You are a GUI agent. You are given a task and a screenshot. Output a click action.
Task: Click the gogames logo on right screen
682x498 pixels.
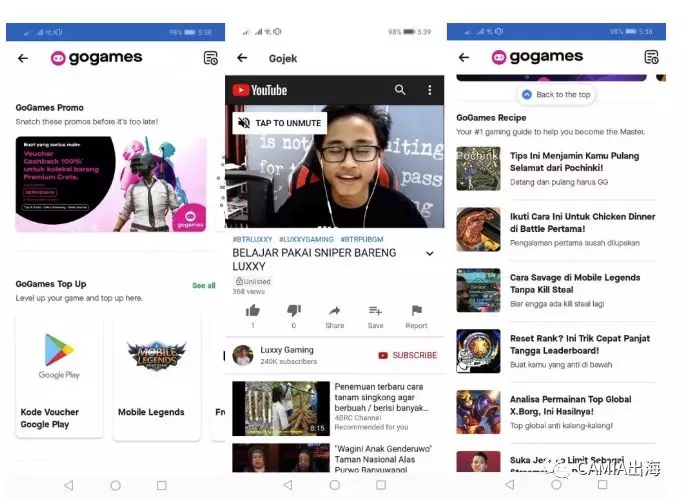tap(537, 57)
